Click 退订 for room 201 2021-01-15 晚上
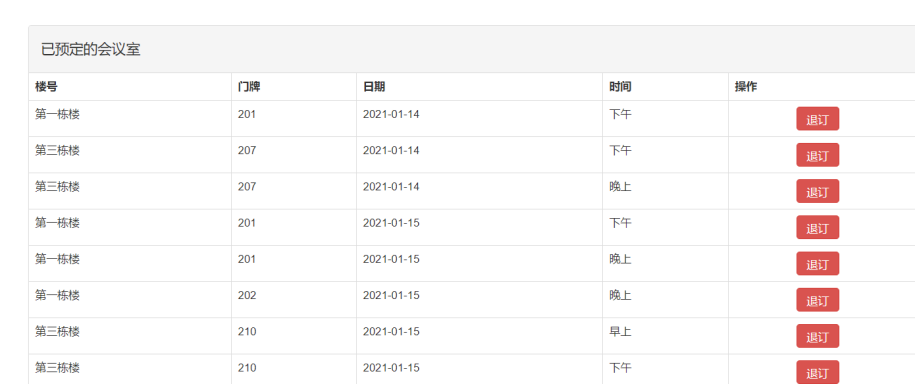The image size is (915, 384). coord(817,263)
